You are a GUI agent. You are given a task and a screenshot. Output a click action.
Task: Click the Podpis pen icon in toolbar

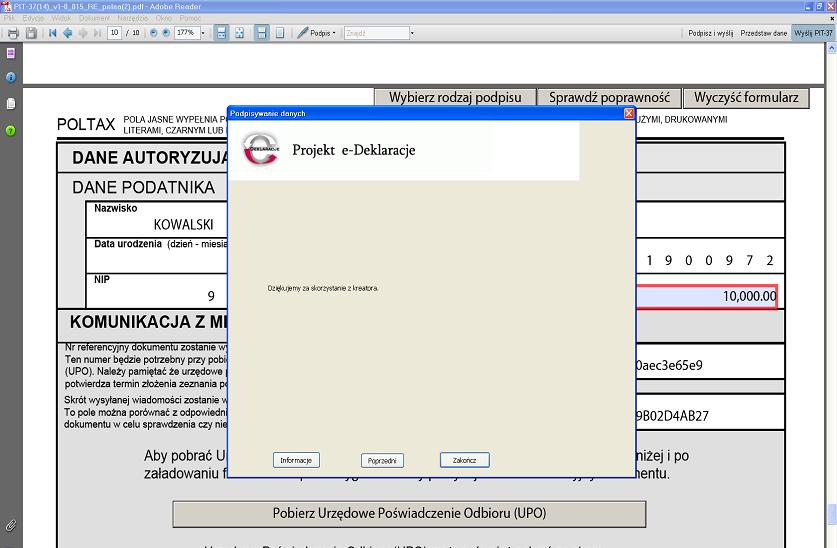[x=303, y=33]
